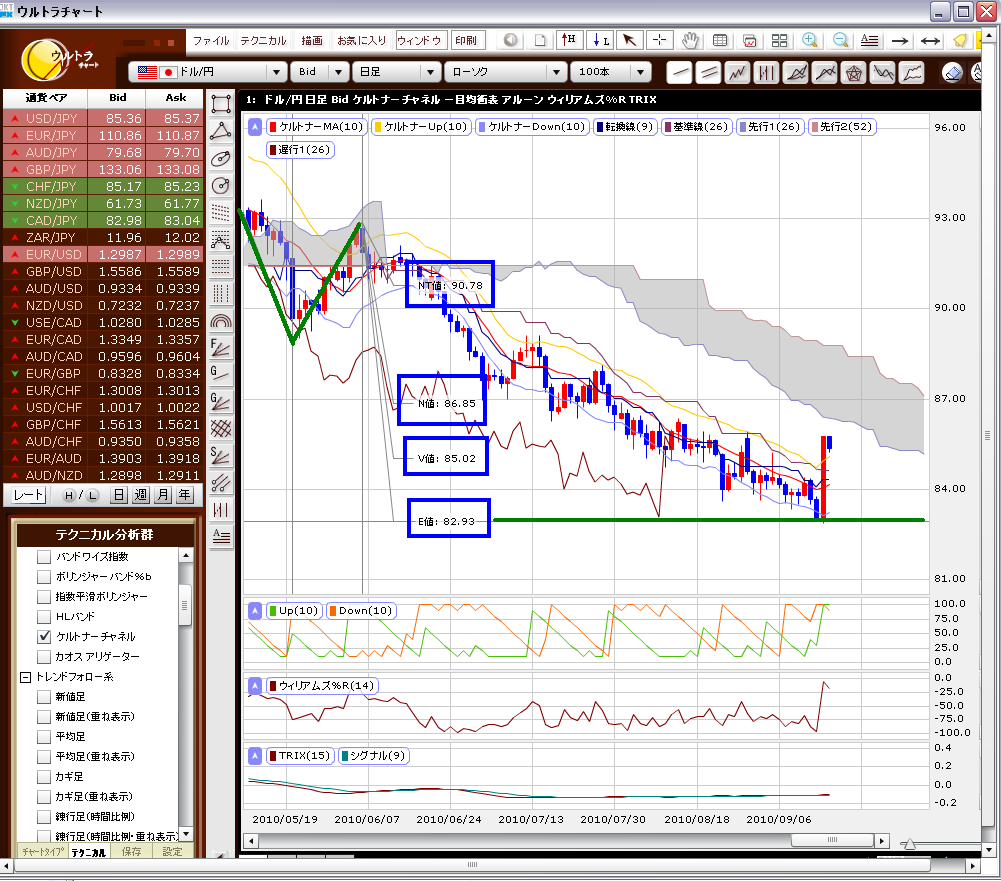Image resolution: width=1001 pixels, height=881 pixels.
Task: Select the Gann grid crosshatch tool
Action: click(221, 428)
